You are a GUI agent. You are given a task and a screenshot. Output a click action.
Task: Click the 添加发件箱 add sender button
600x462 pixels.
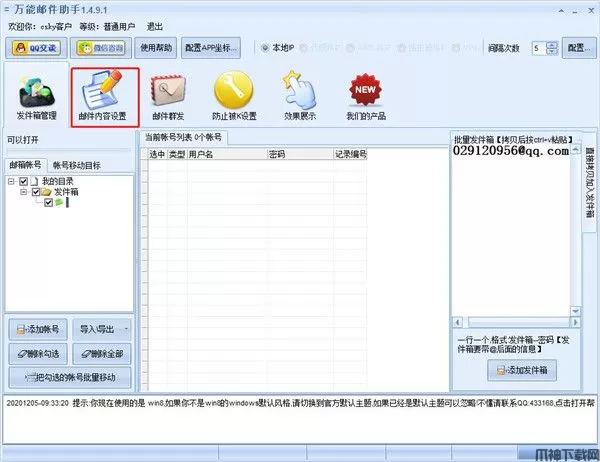tap(522, 370)
